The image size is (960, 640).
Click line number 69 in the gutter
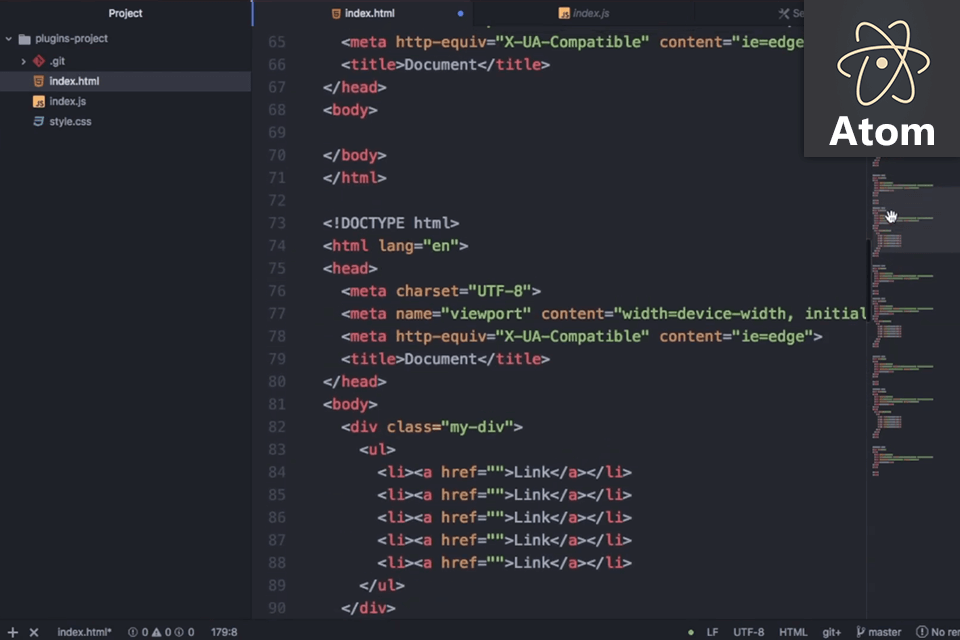(277, 132)
